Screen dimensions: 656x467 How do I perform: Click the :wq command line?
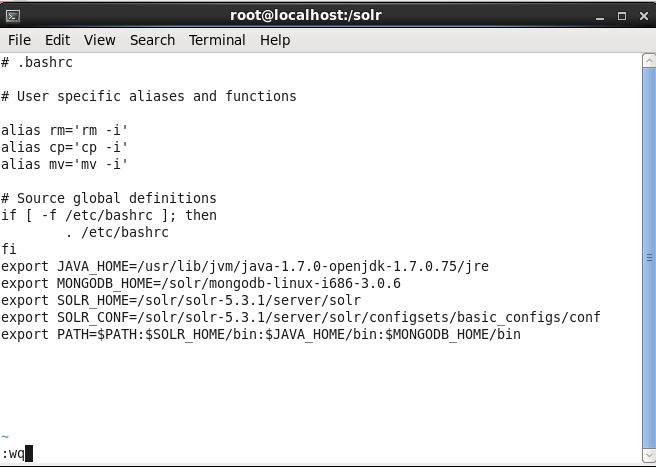click(x=17, y=454)
